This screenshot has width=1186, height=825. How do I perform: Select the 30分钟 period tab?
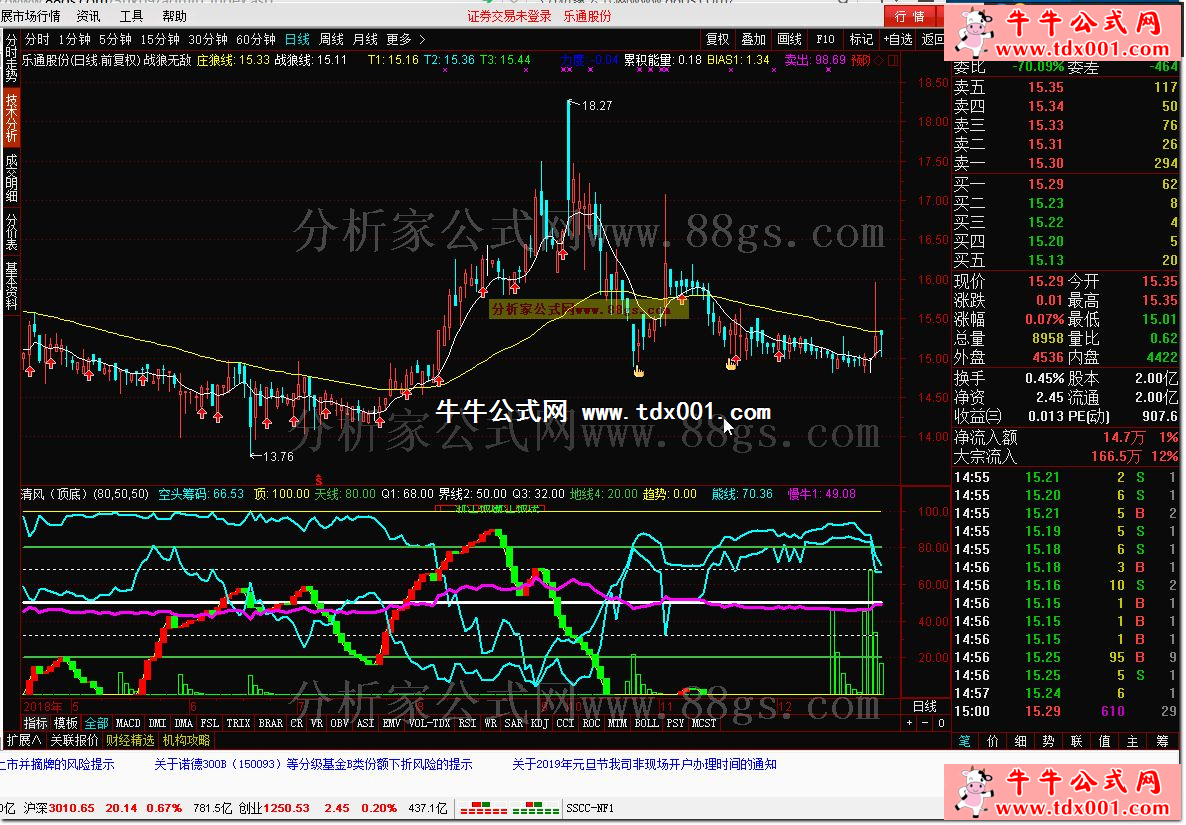[207, 39]
